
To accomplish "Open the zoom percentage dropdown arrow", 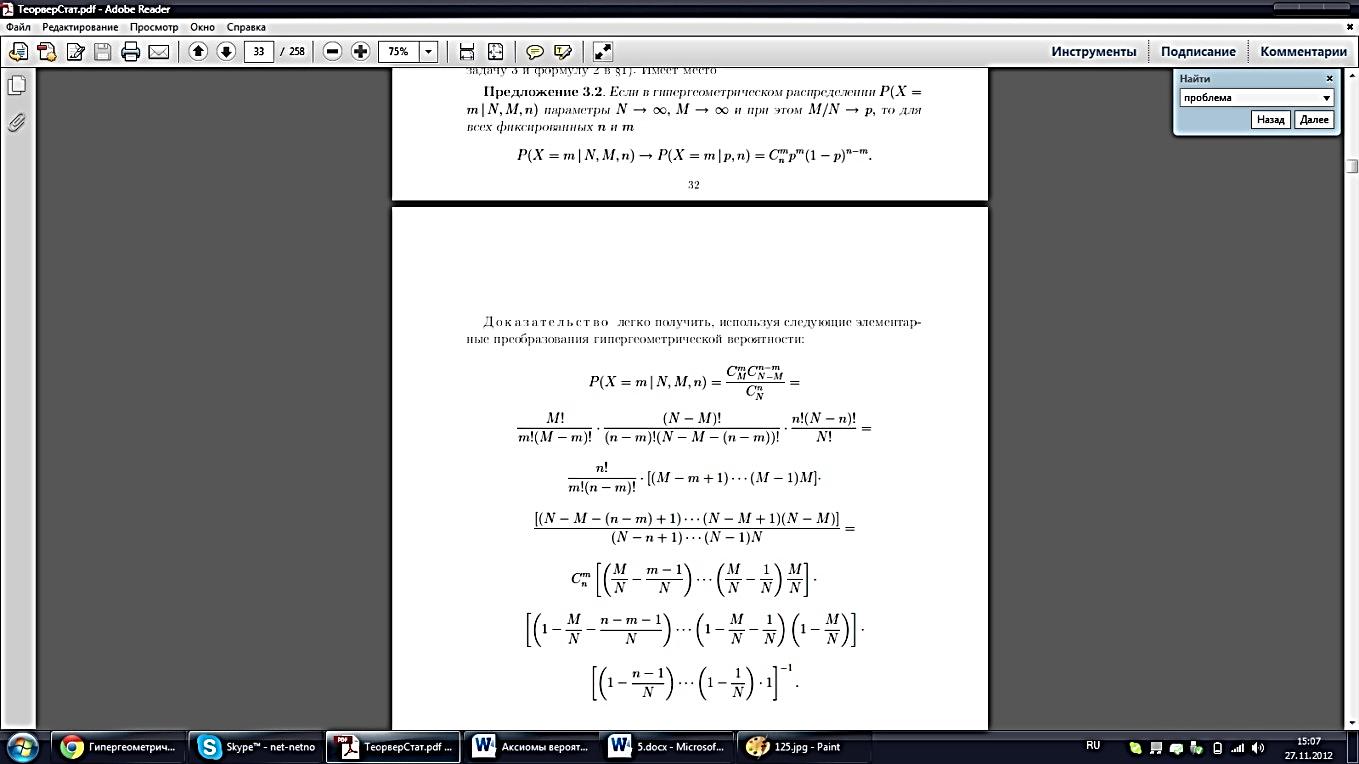I will [x=429, y=51].
